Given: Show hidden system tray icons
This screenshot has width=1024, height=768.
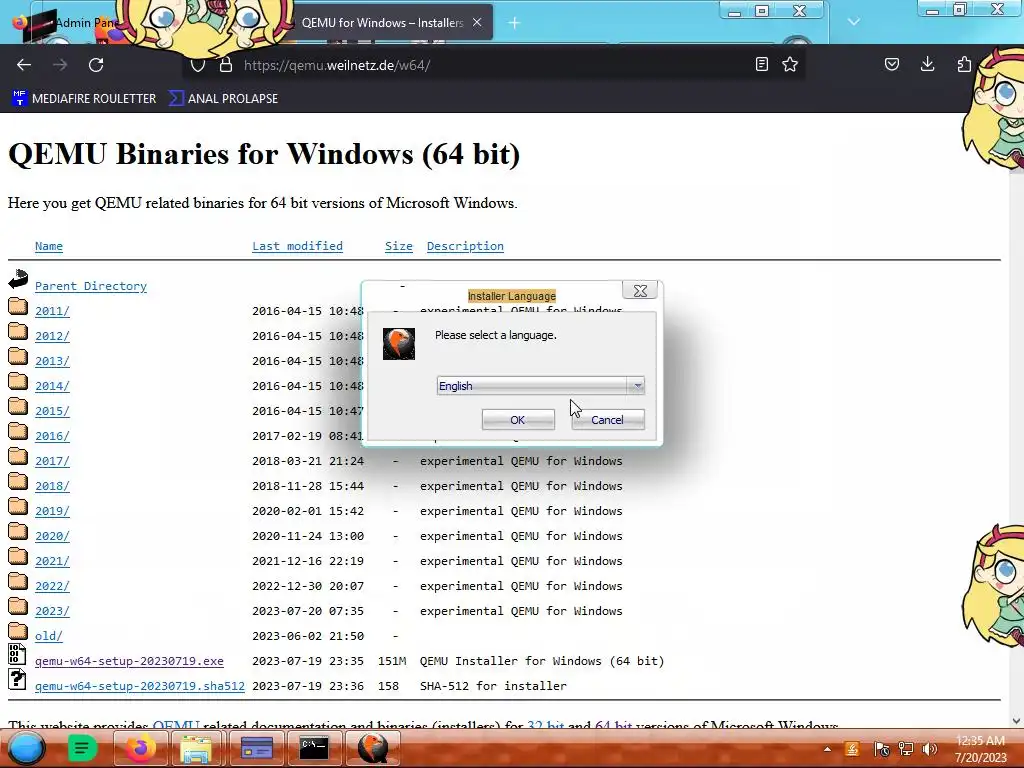Looking at the screenshot, I should 827,749.
